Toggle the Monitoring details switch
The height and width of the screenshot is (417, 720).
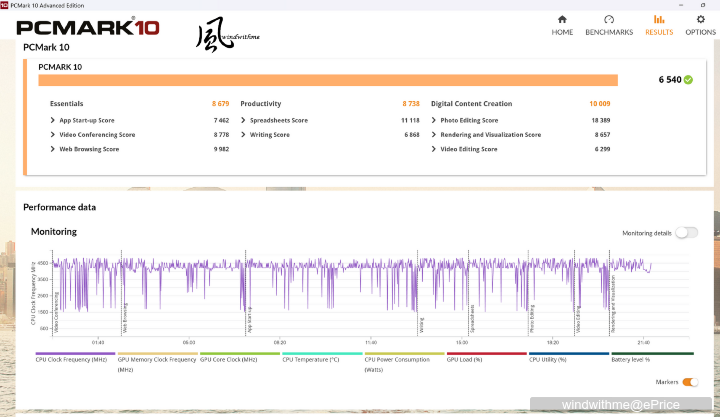(686, 232)
